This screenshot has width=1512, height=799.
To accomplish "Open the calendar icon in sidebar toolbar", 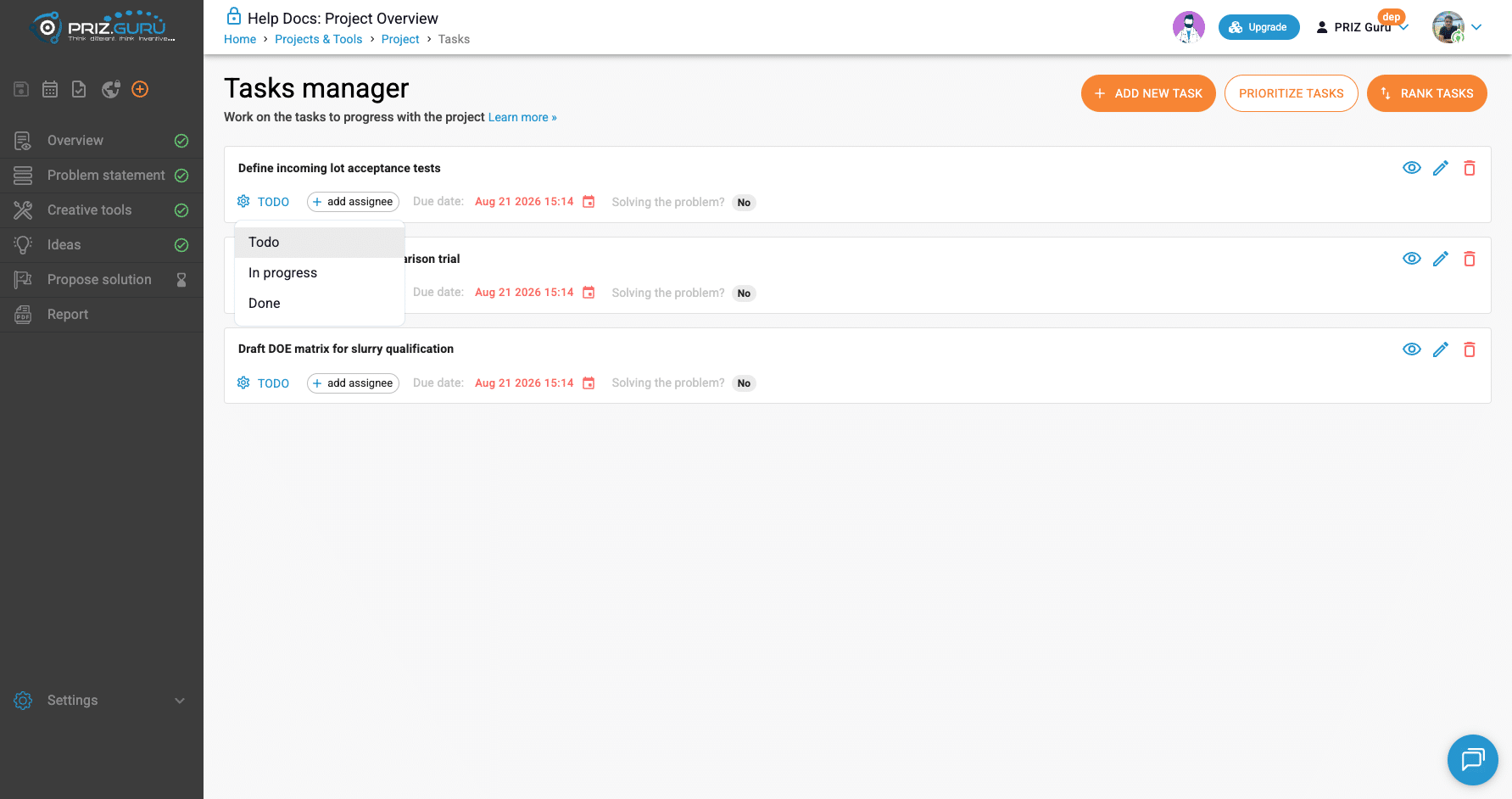I will click(50, 89).
